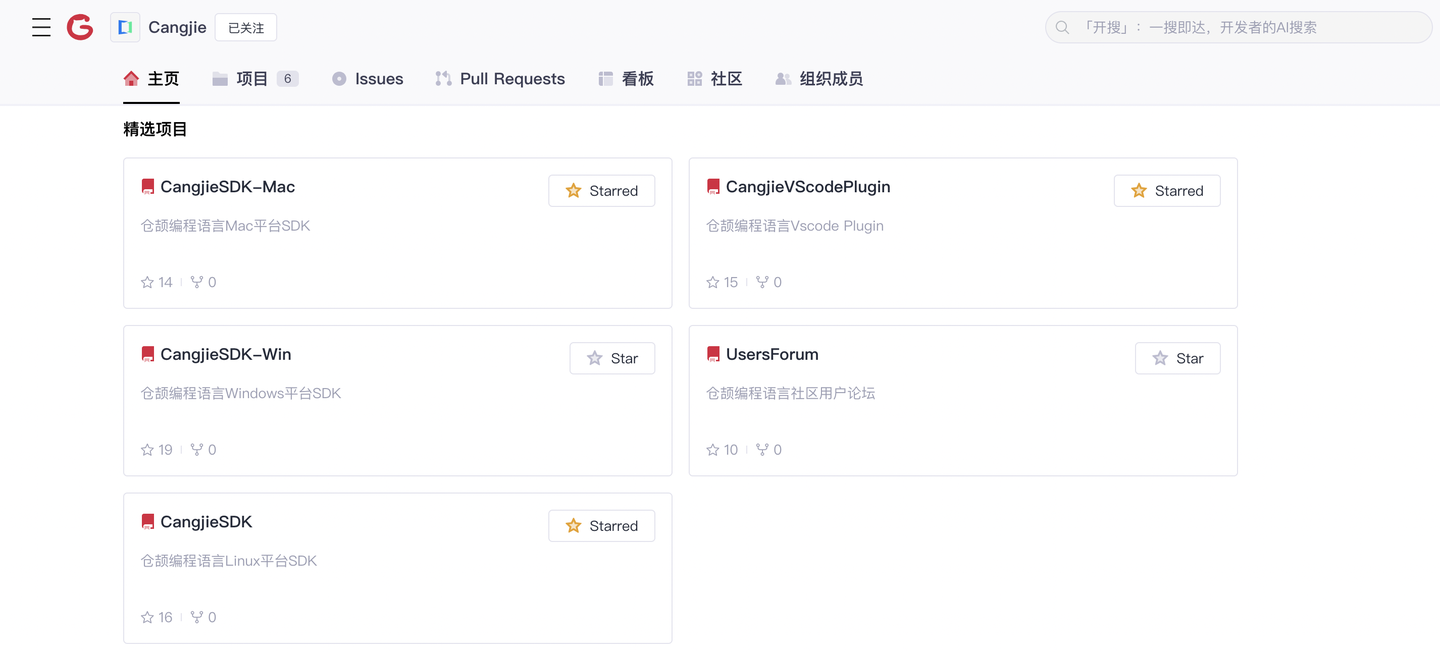Unstar the CangjieVScodePlugin repository
1440x653 pixels.
(1166, 191)
